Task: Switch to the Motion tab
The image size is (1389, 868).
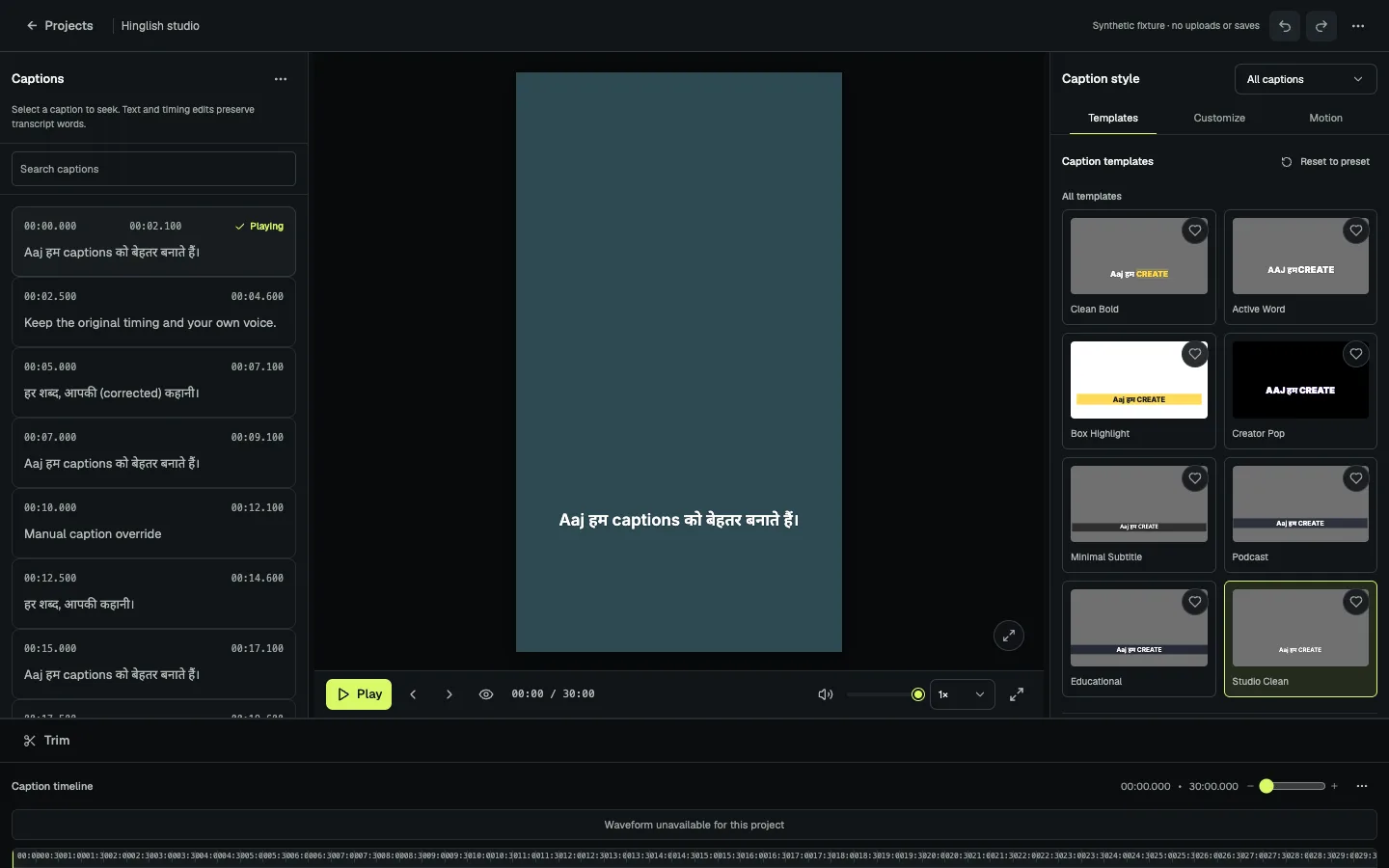Action: pos(1325,118)
